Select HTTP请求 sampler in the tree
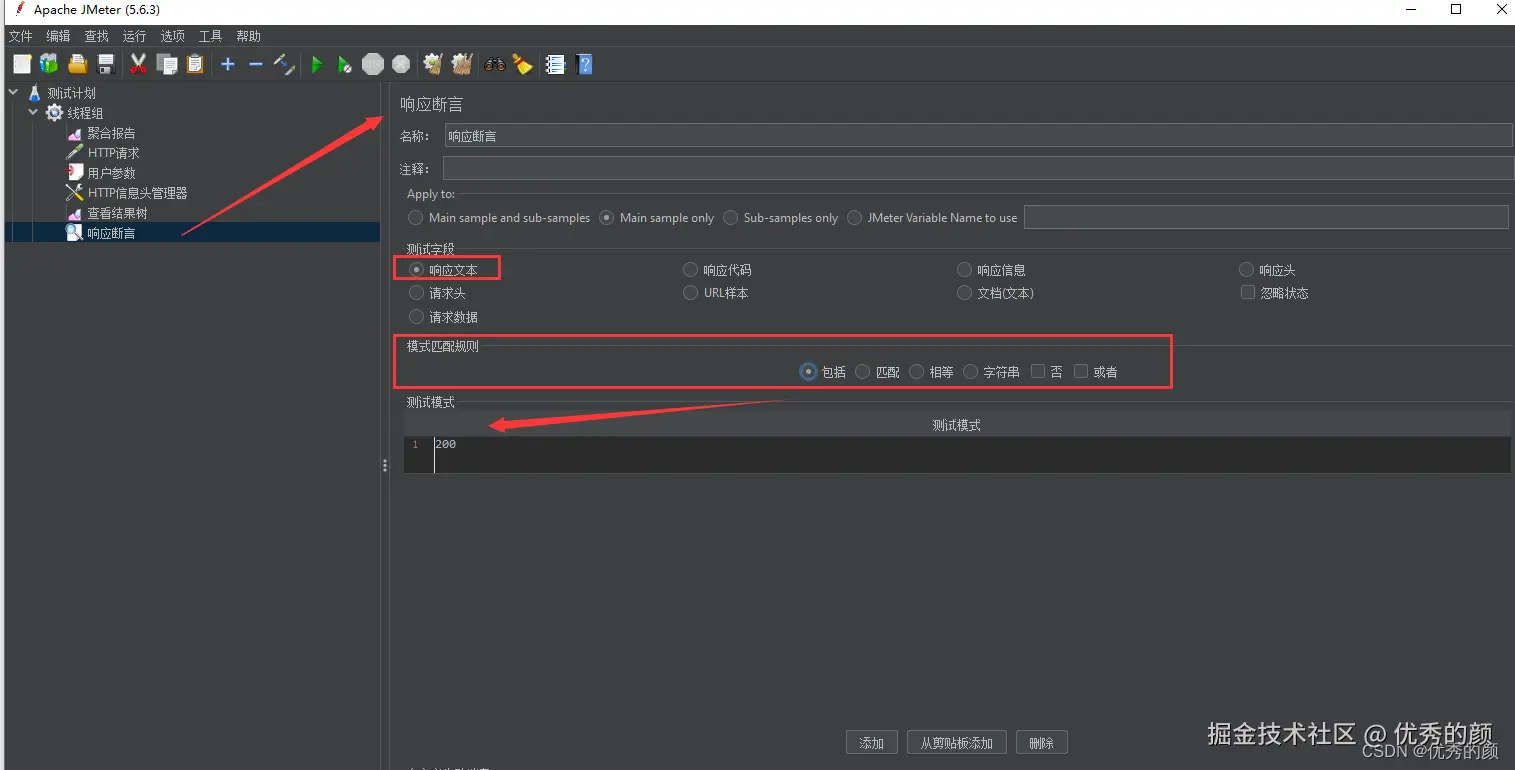The height and width of the screenshot is (770, 1515). [114, 153]
